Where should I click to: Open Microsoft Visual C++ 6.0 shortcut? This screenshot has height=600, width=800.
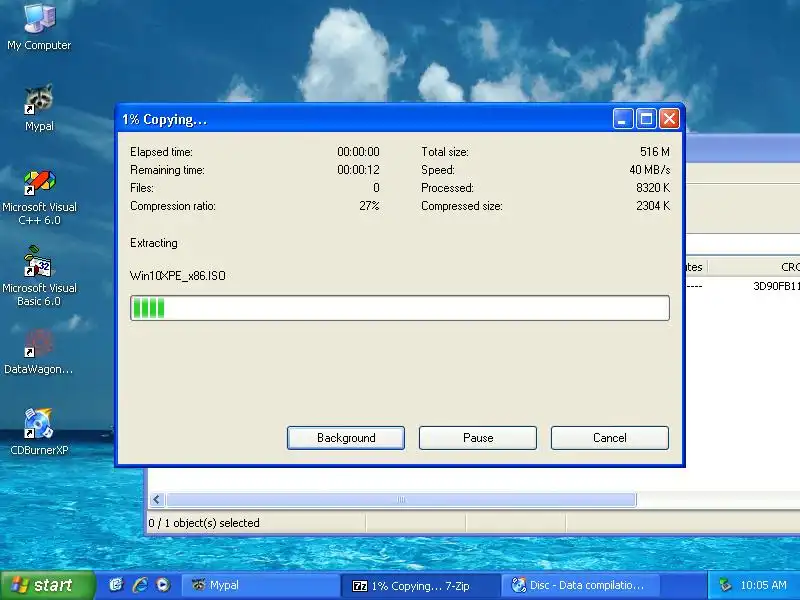click(x=39, y=198)
